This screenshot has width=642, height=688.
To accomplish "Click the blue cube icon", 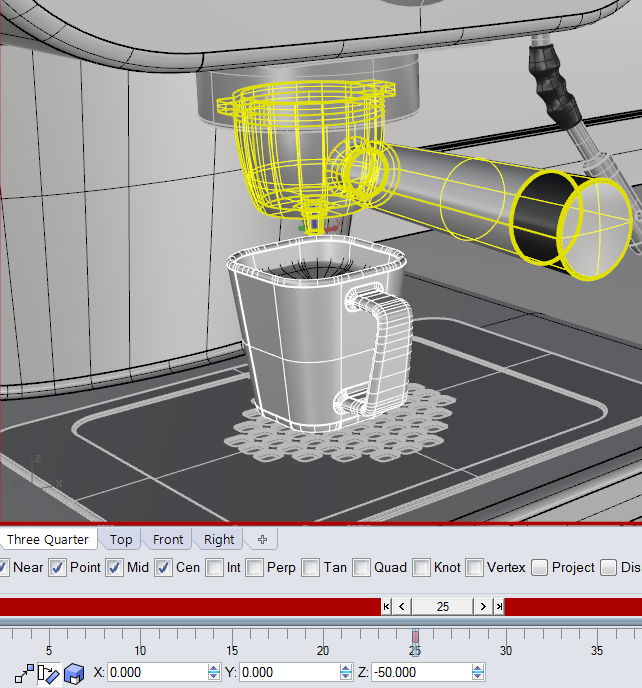I will (73, 673).
